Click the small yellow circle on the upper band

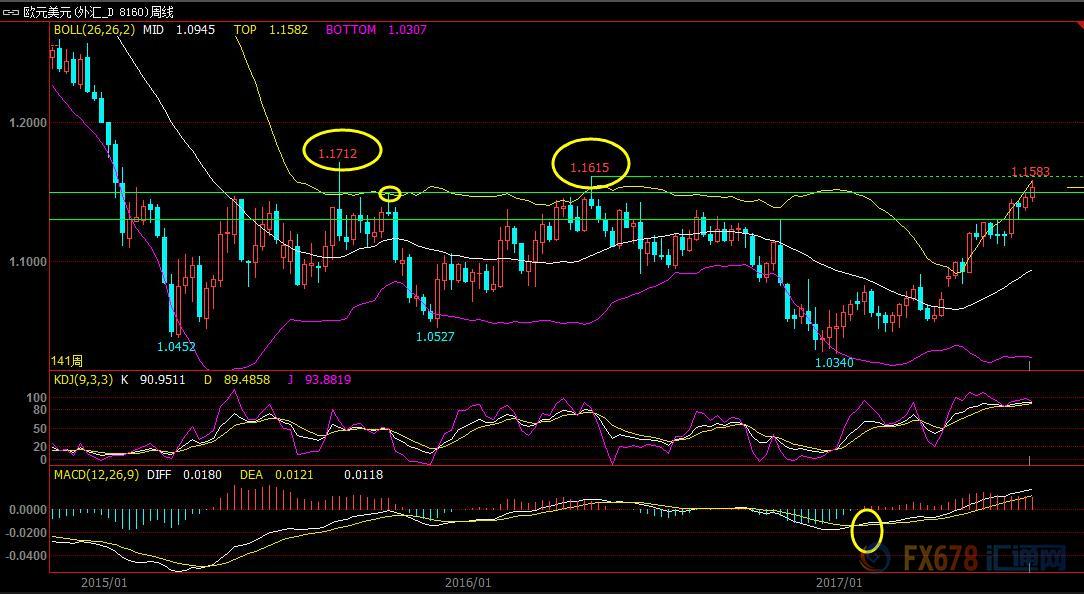tap(390, 194)
